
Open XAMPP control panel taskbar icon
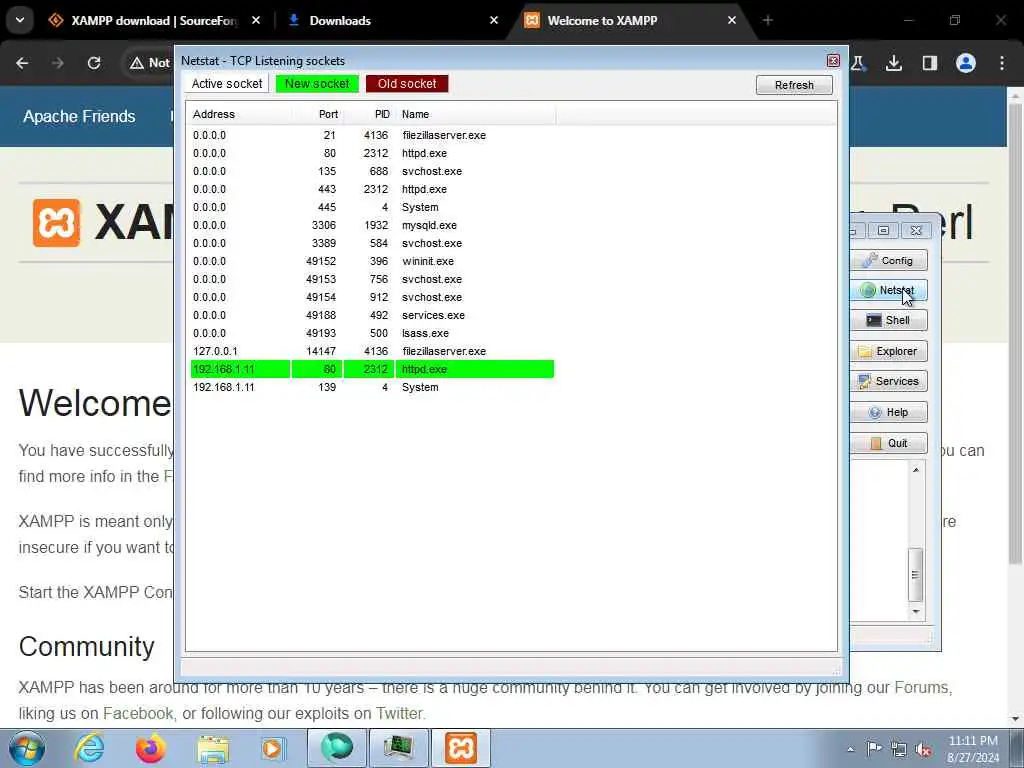point(460,748)
